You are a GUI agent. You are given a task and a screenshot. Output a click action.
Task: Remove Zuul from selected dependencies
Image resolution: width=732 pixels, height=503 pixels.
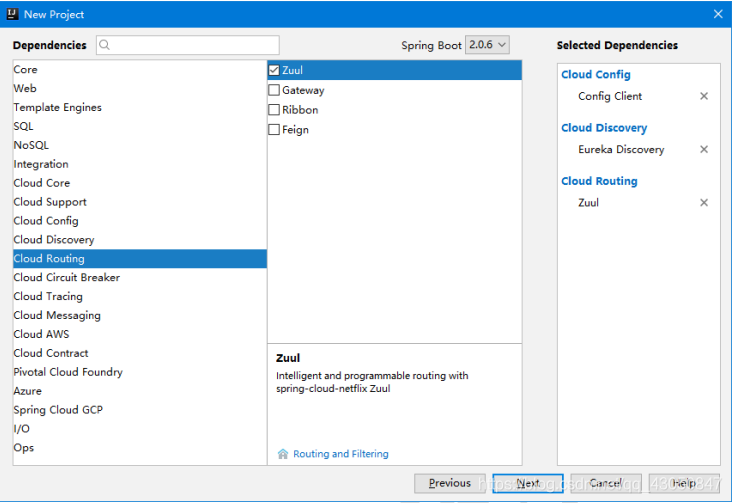(x=704, y=203)
